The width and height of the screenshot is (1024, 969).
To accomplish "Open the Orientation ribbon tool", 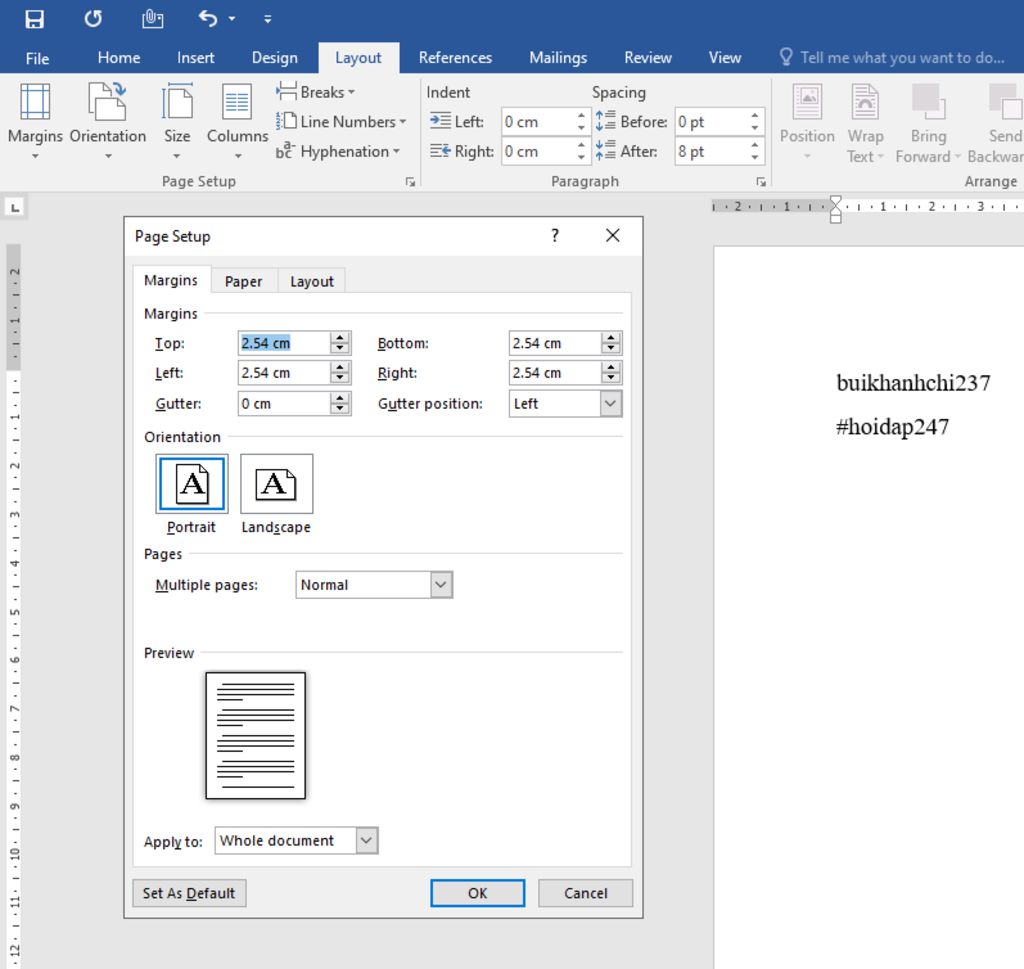I will [108, 122].
